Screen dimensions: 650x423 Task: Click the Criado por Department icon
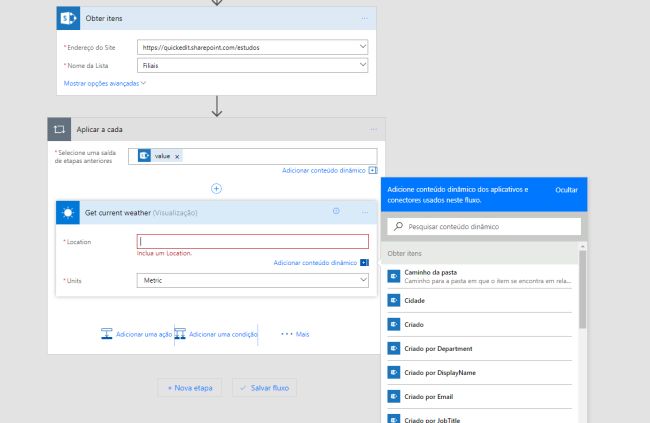(394, 348)
